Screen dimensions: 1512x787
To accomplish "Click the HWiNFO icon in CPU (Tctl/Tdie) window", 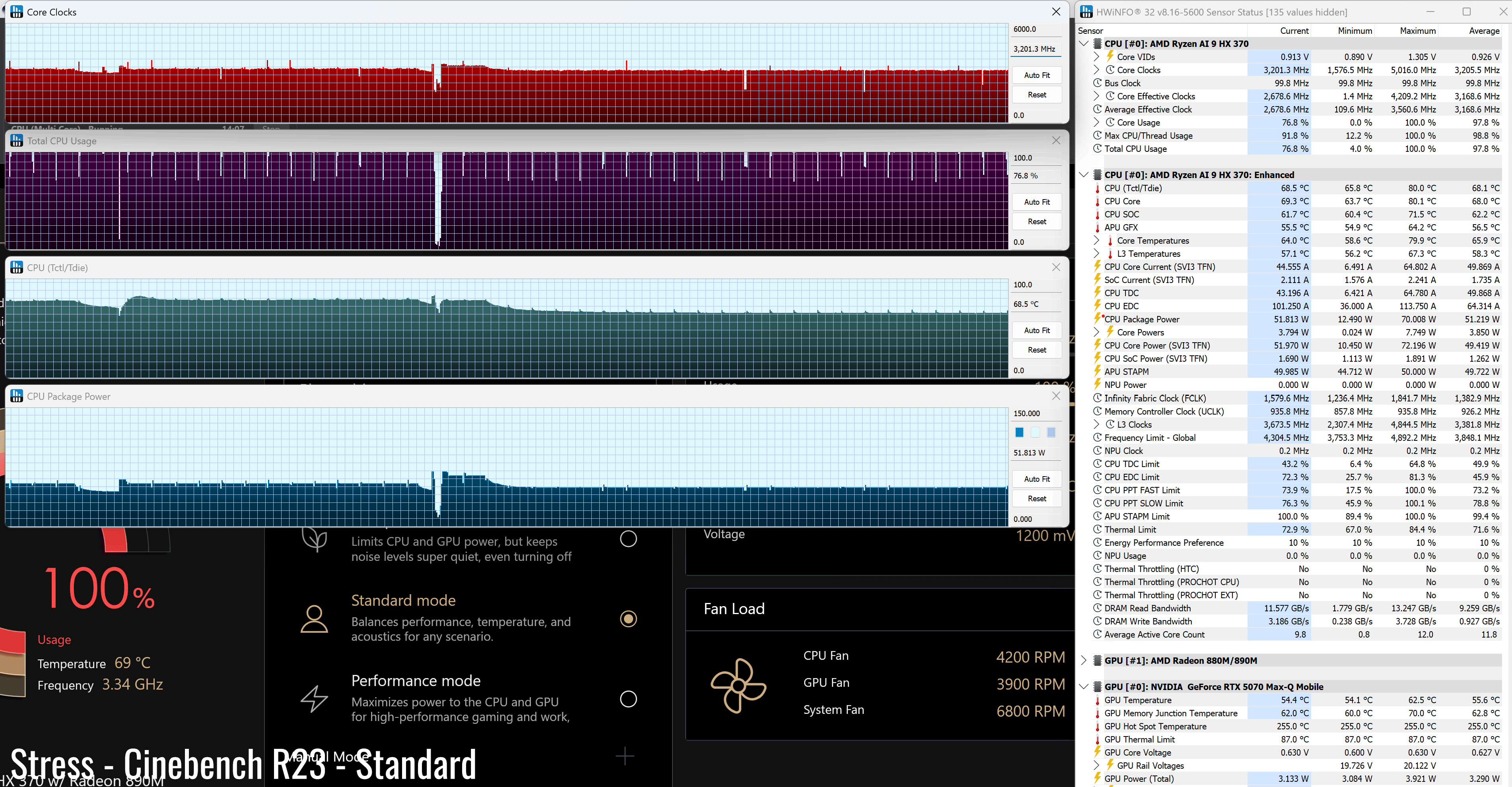I will (17, 268).
